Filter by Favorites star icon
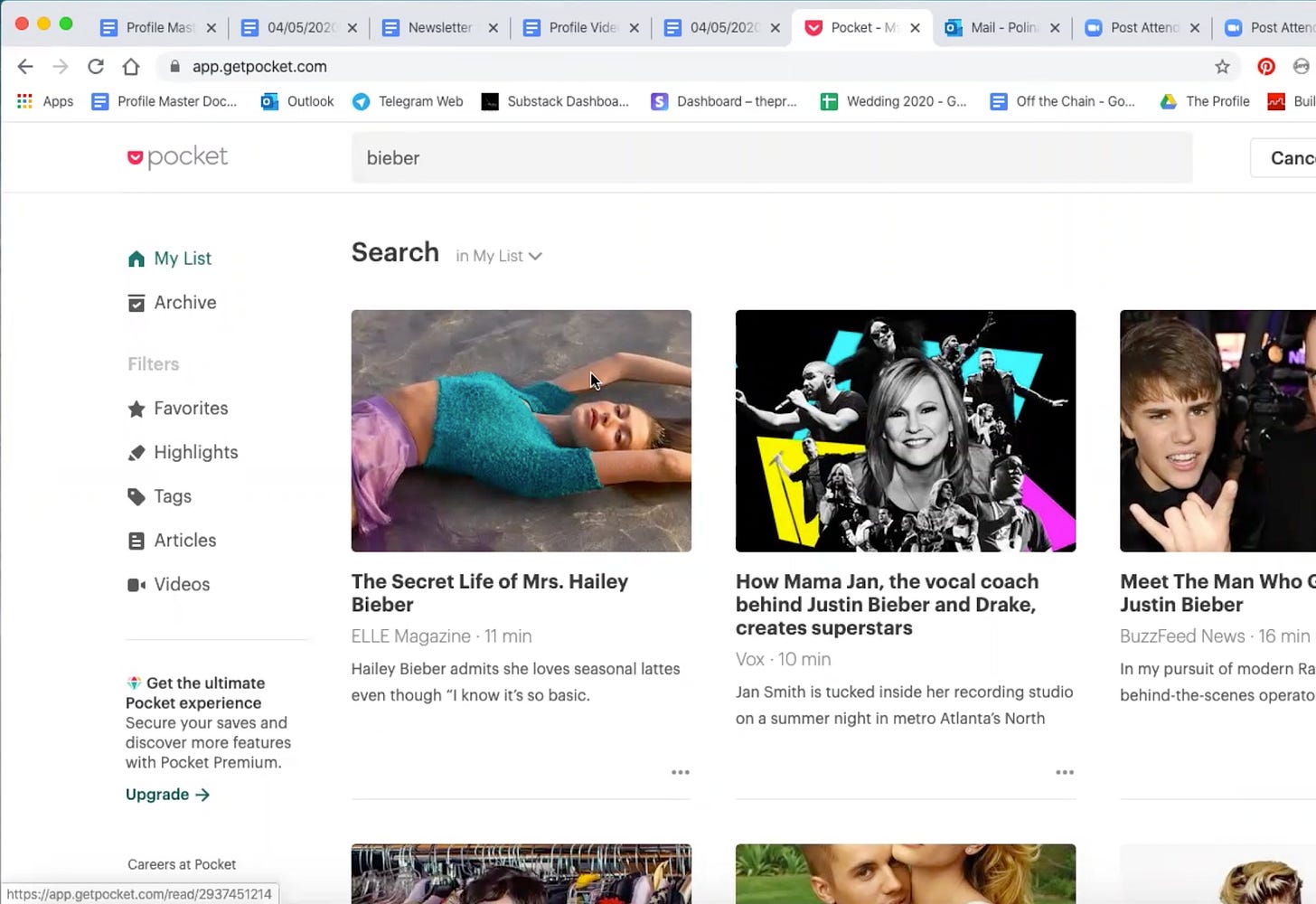This screenshot has height=904, width=1316. tap(136, 409)
